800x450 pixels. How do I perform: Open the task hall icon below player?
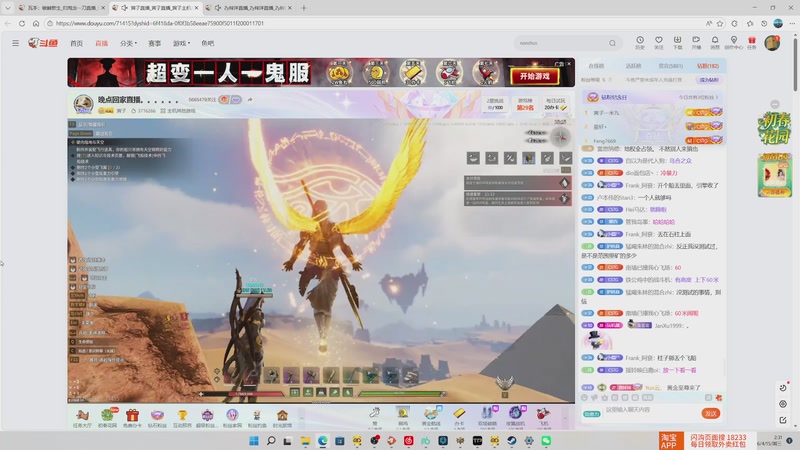[x=82, y=417]
